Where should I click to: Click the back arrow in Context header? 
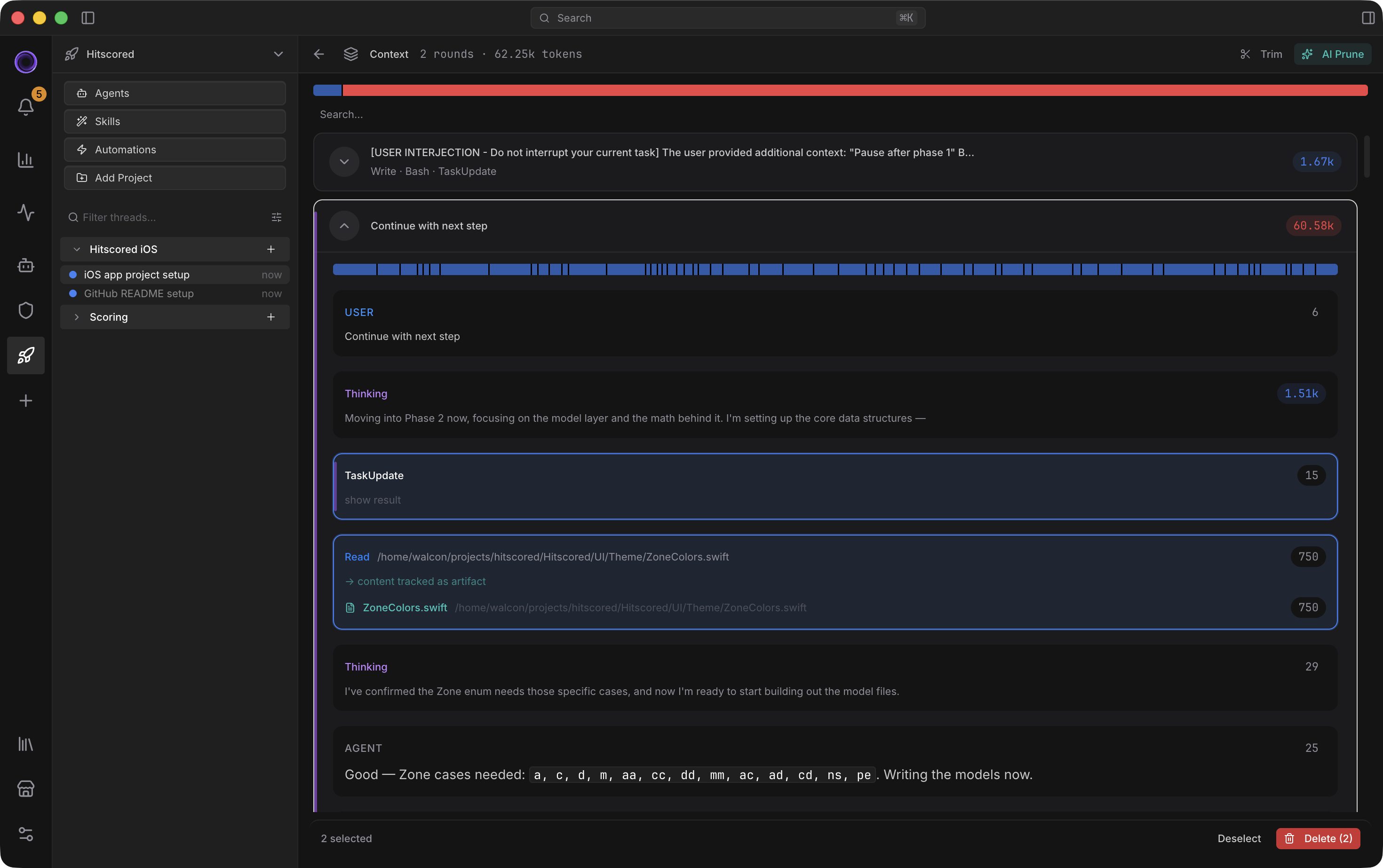coord(319,54)
